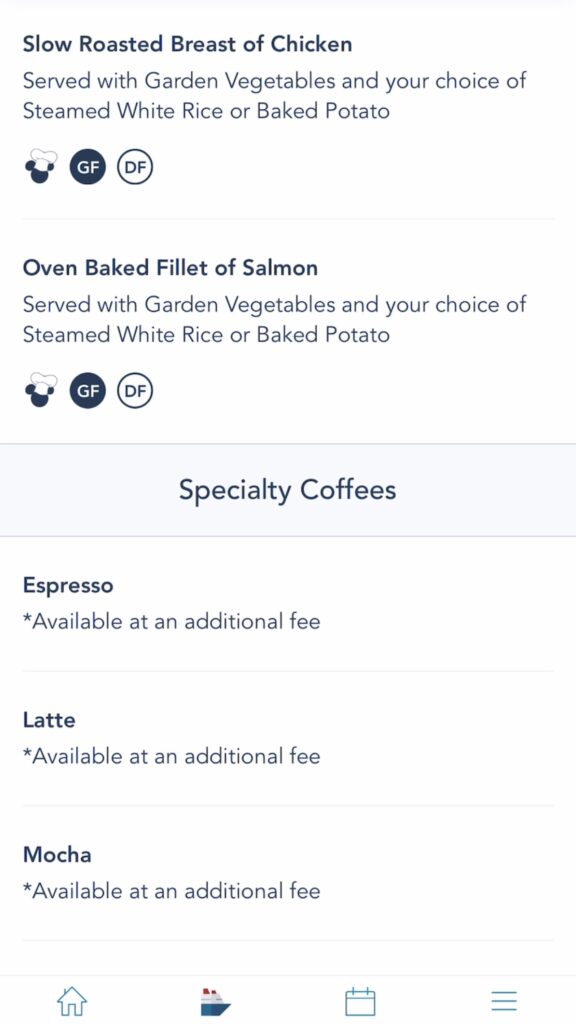
Task: Tap the Specialty Coffees section header
Action: (x=288, y=490)
